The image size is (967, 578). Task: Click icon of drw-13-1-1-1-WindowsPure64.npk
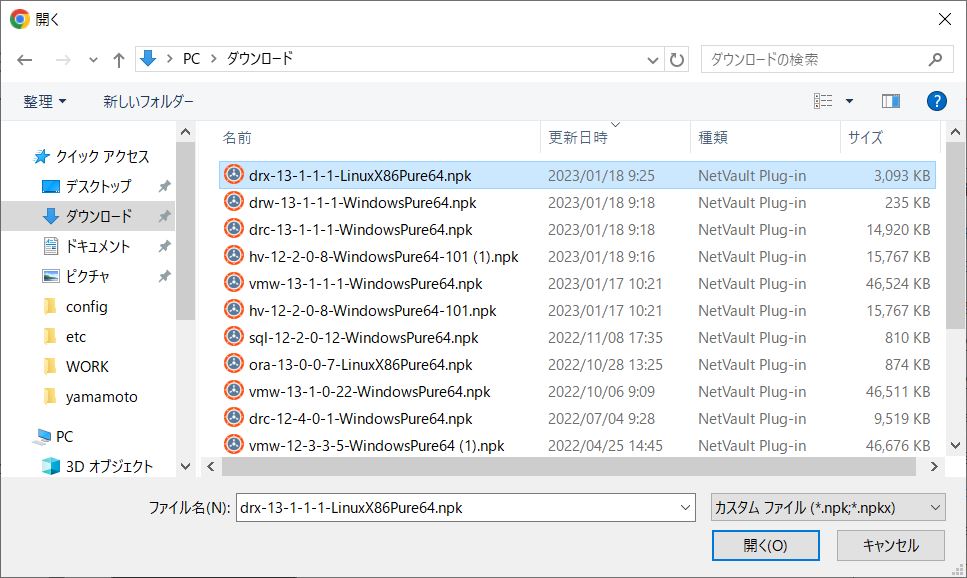pos(234,202)
